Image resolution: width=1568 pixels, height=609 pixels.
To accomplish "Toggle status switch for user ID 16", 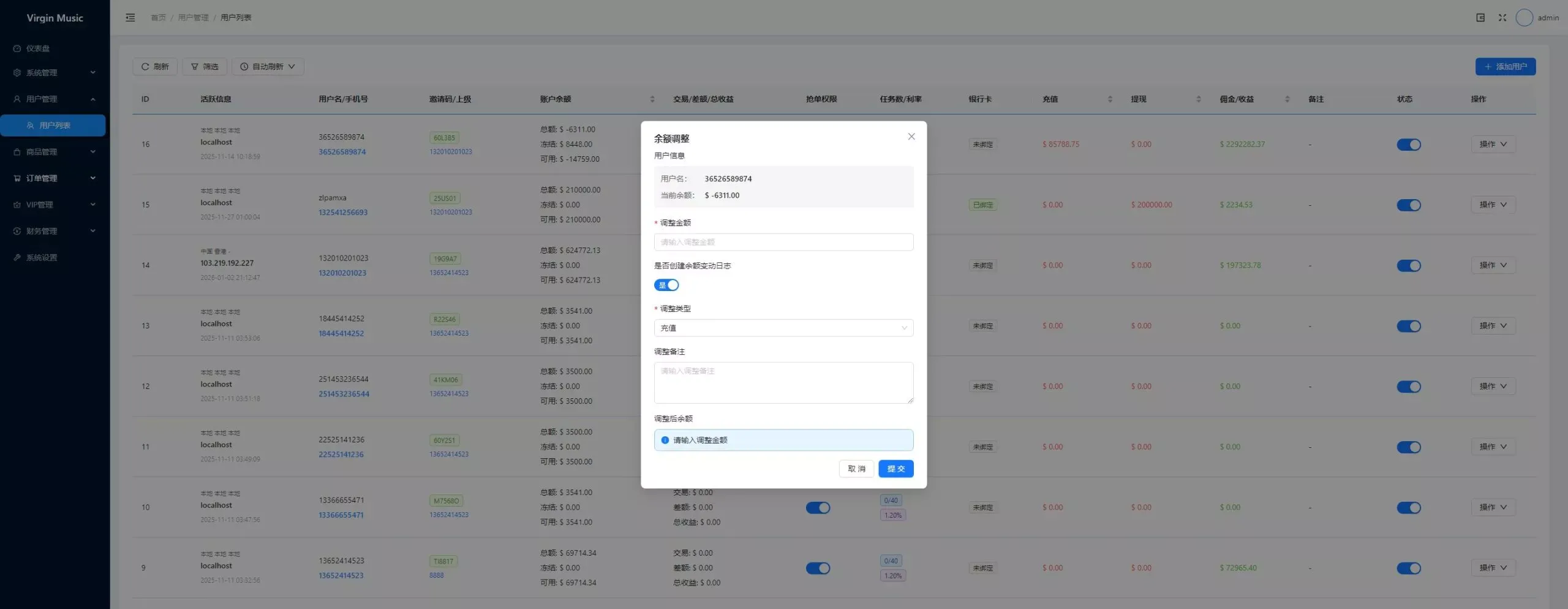I will pyautogui.click(x=1408, y=145).
